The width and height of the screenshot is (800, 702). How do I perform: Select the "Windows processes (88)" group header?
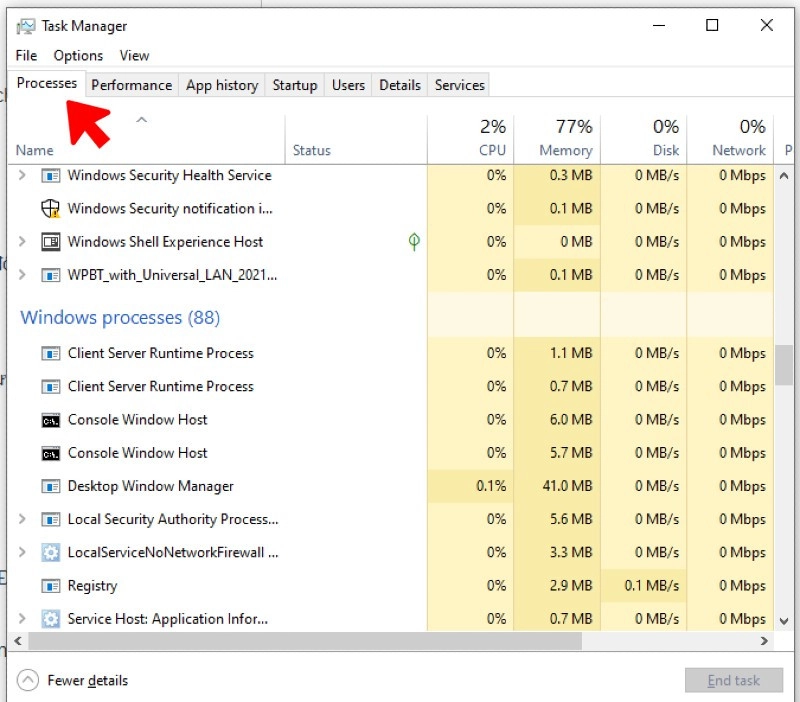(120, 318)
